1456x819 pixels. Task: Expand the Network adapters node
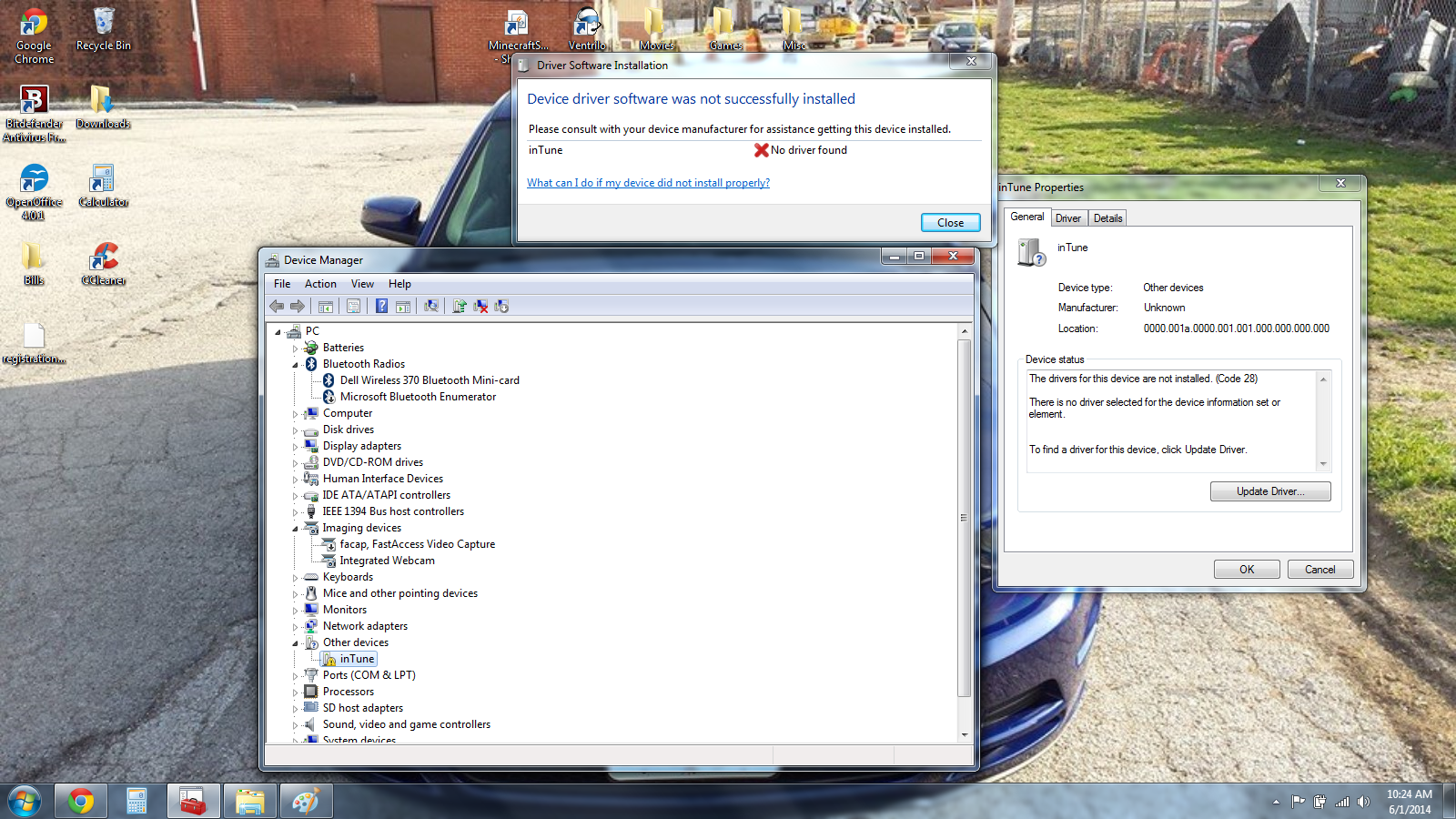click(295, 627)
